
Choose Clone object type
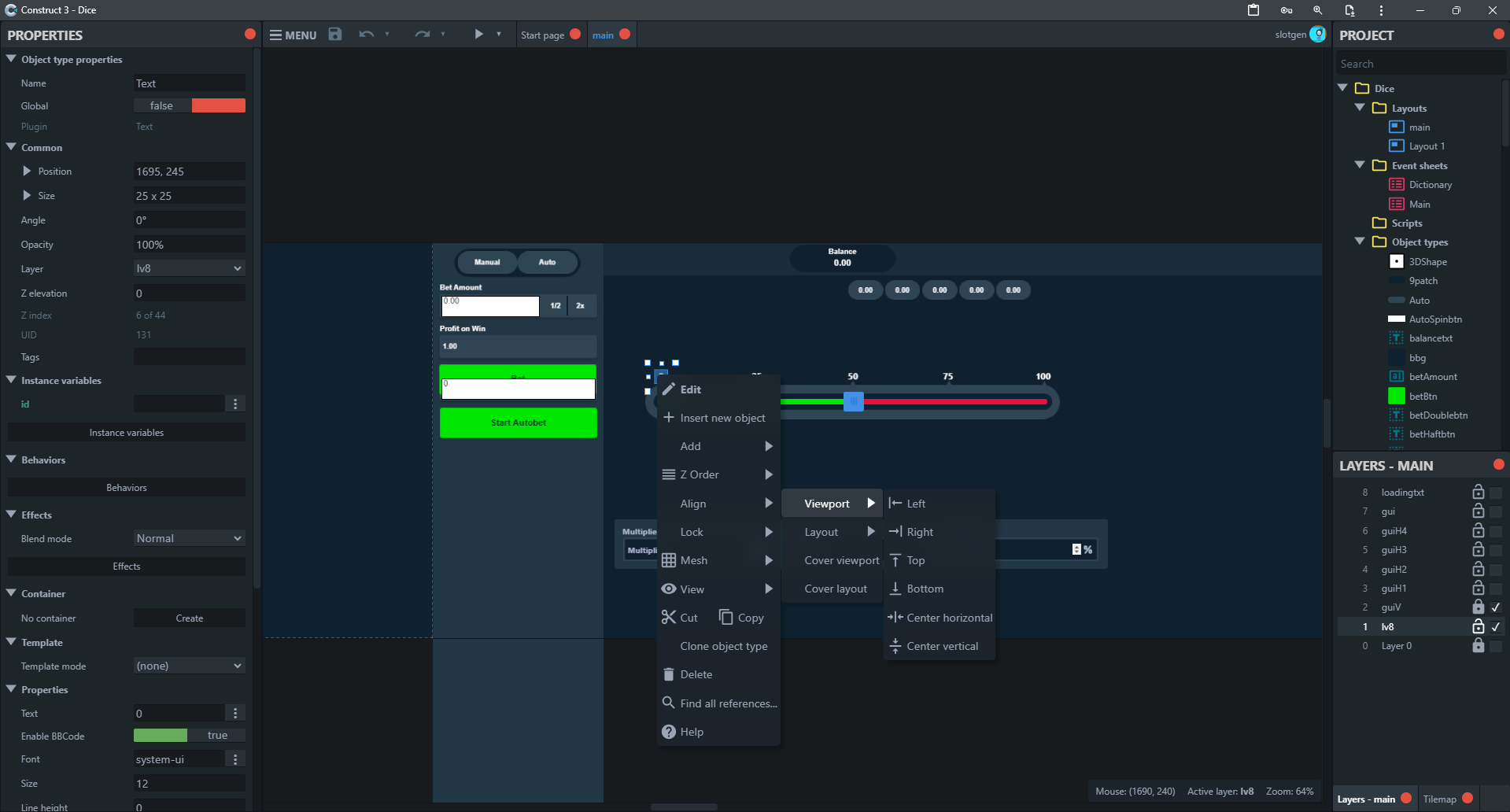(718, 646)
